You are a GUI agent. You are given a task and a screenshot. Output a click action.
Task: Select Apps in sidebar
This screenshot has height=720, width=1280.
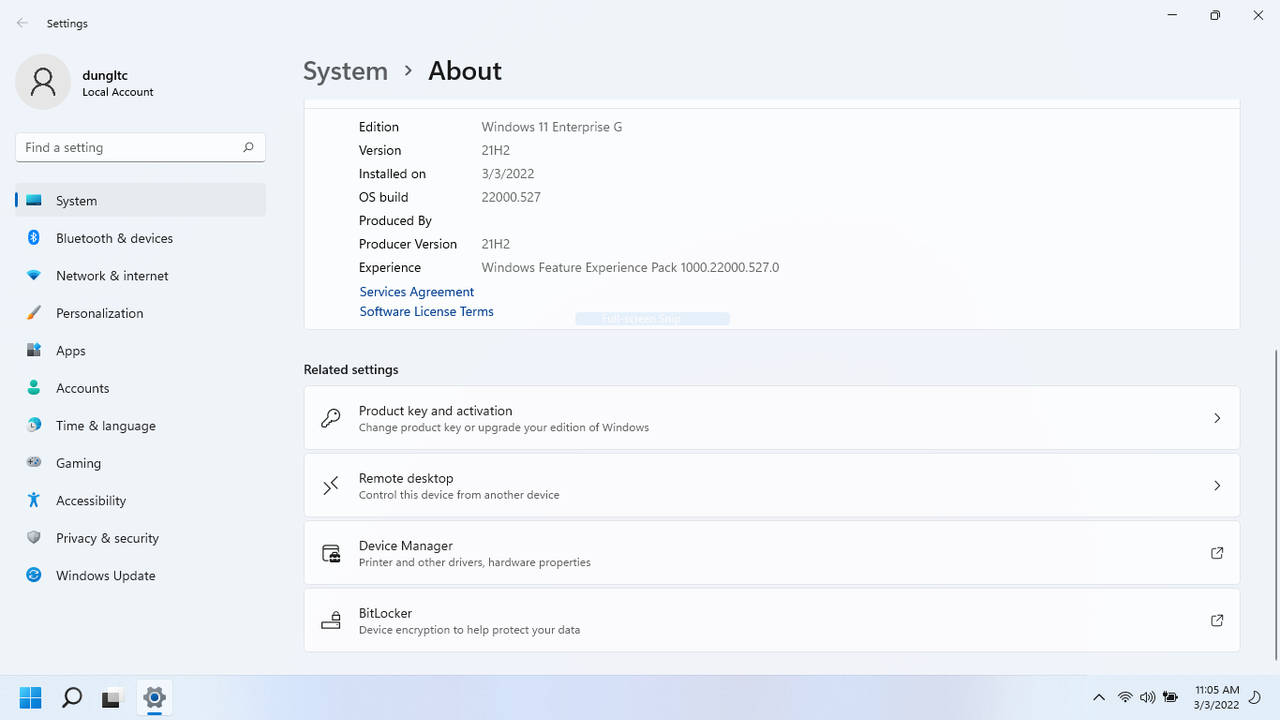[141, 350]
